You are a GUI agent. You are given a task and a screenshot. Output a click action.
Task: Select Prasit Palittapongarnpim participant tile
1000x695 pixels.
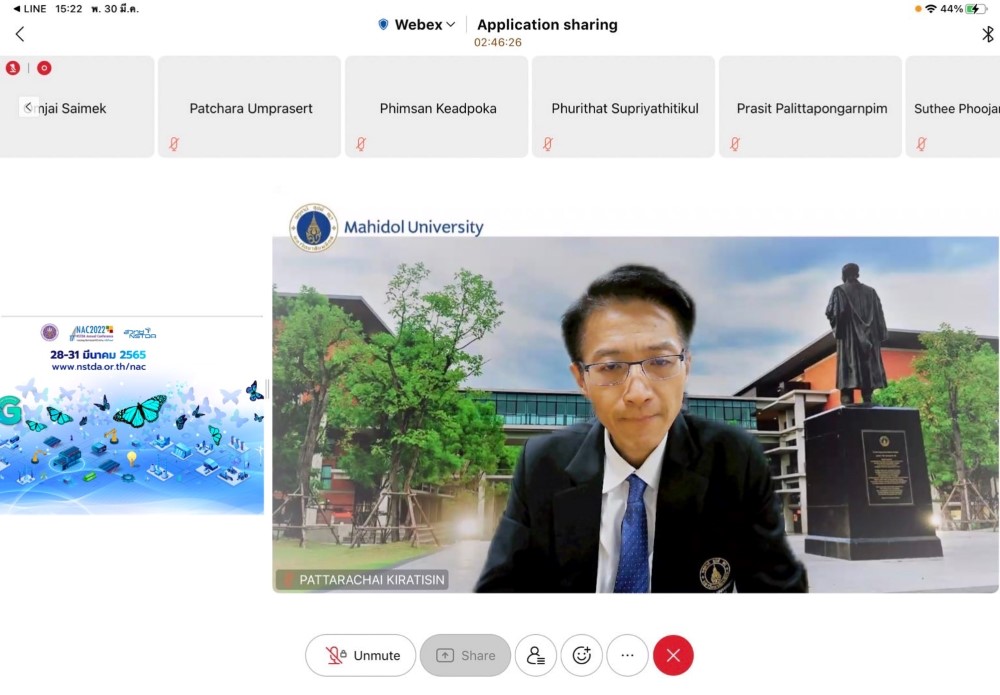coord(811,108)
